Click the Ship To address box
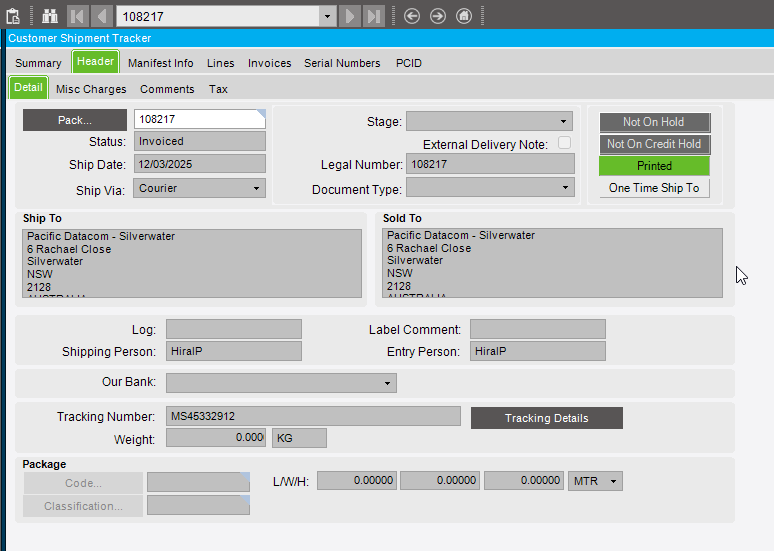The width and height of the screenshot is (774, 551). (x=192, y=263)
